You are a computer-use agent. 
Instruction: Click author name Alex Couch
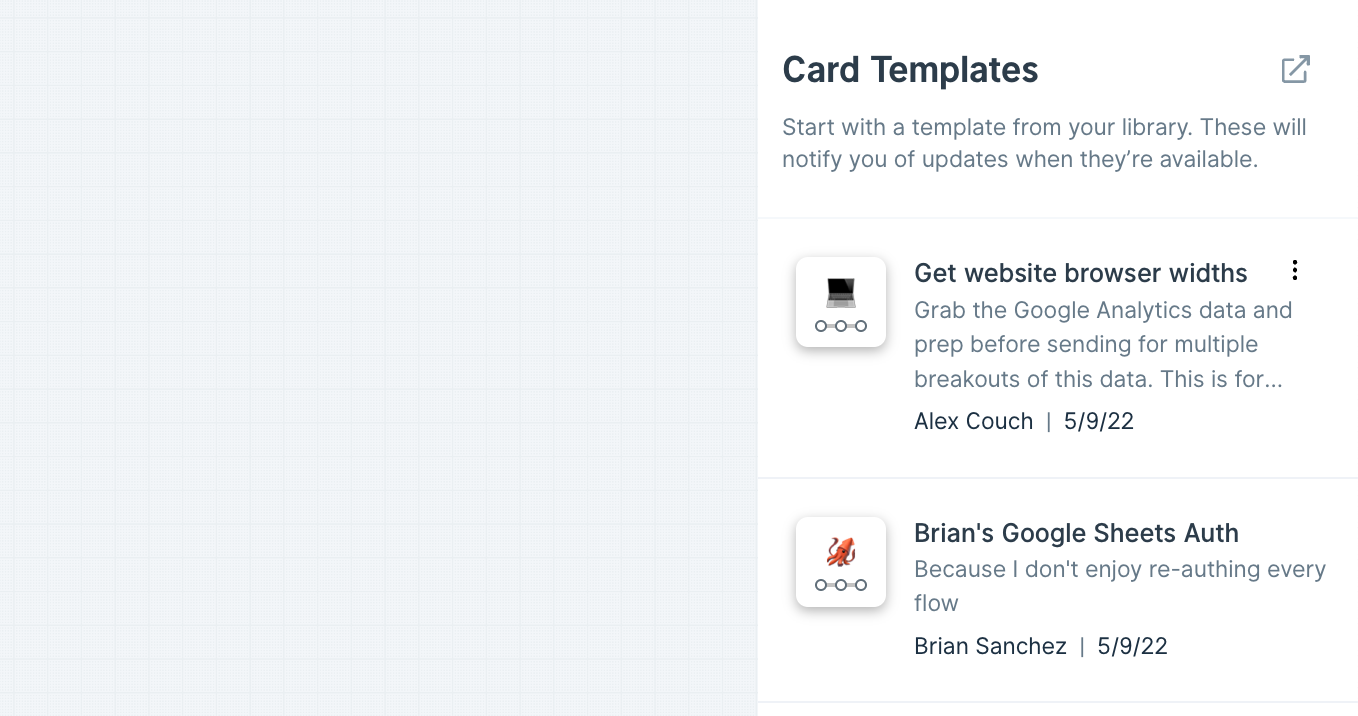click(973, 421)
